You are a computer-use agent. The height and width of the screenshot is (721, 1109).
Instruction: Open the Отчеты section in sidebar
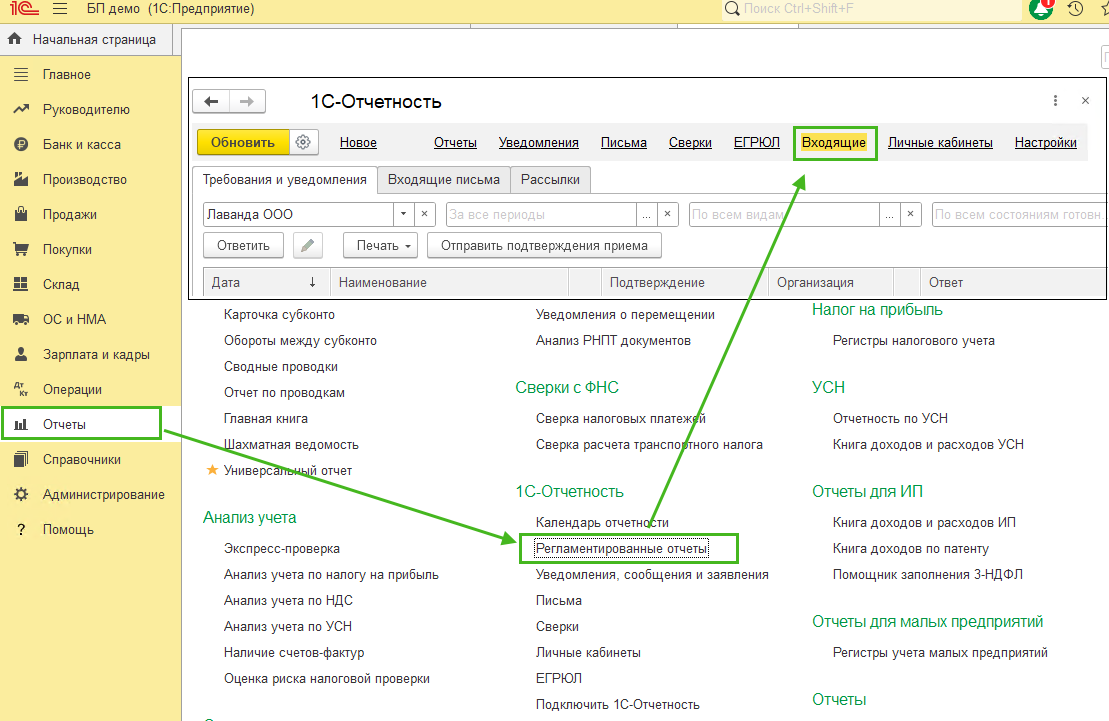point(82,424)
